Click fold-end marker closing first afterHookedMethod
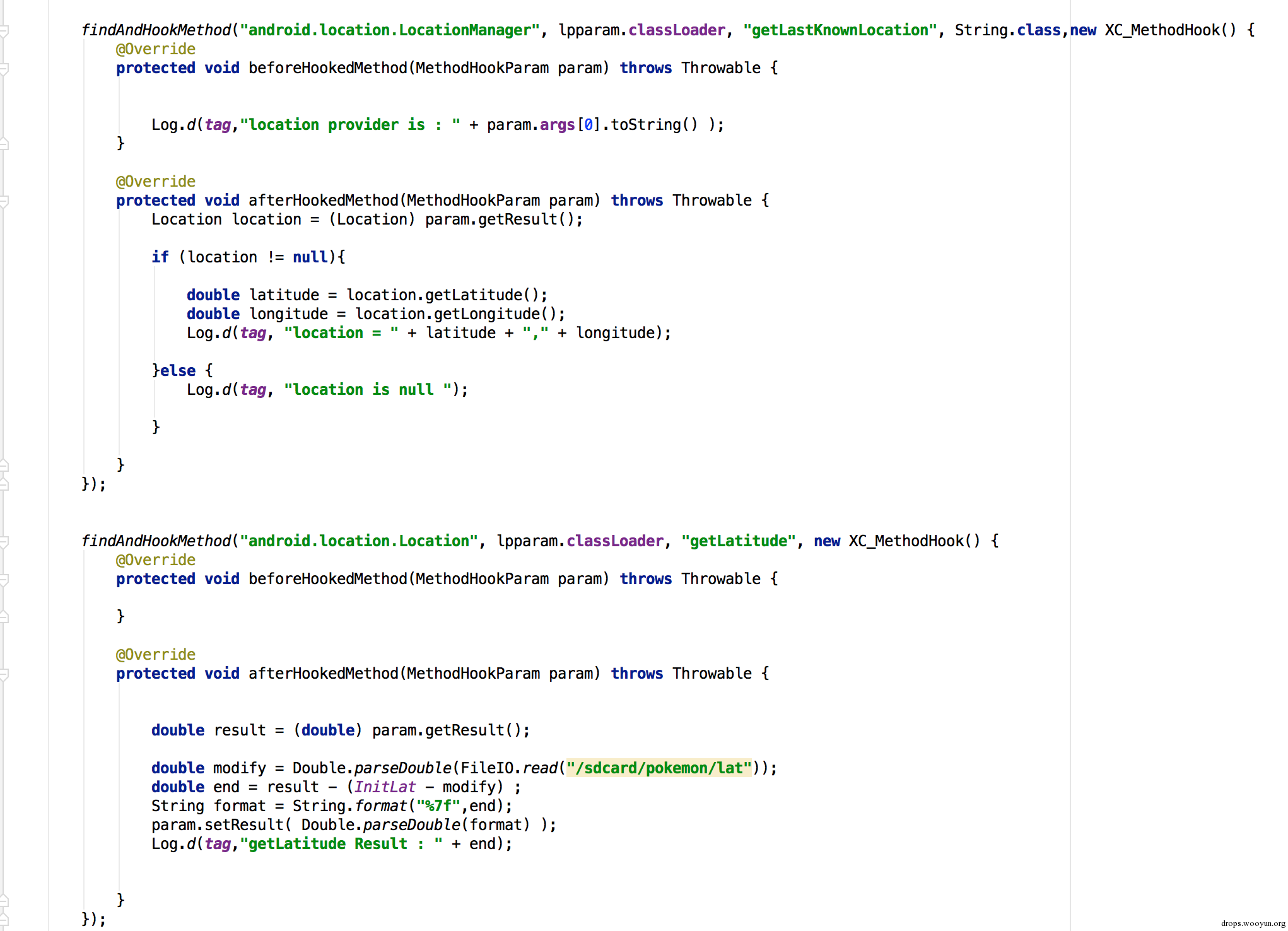 (x=3, y=465)
